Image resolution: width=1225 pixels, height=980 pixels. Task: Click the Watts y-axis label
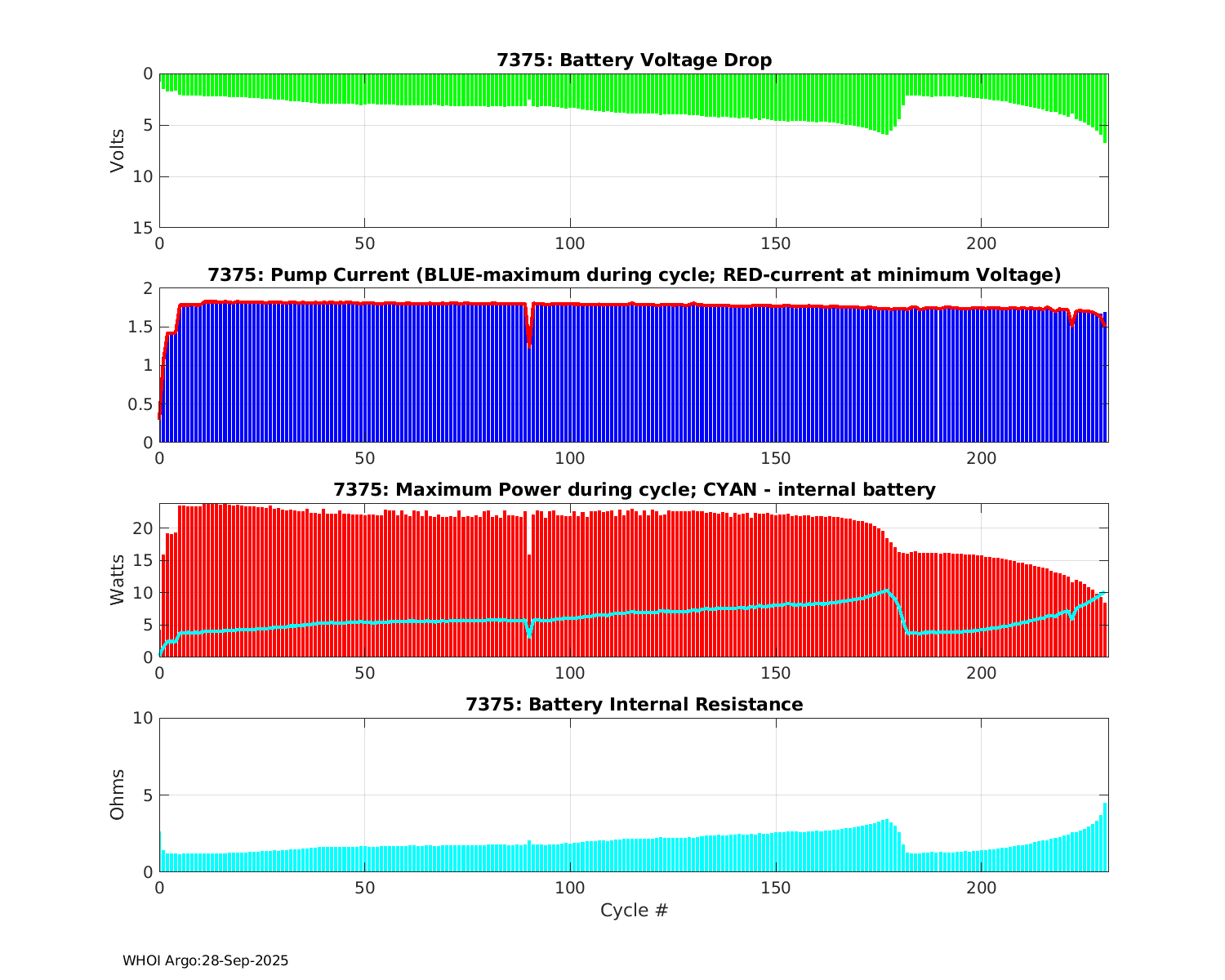tap(118, 580)
